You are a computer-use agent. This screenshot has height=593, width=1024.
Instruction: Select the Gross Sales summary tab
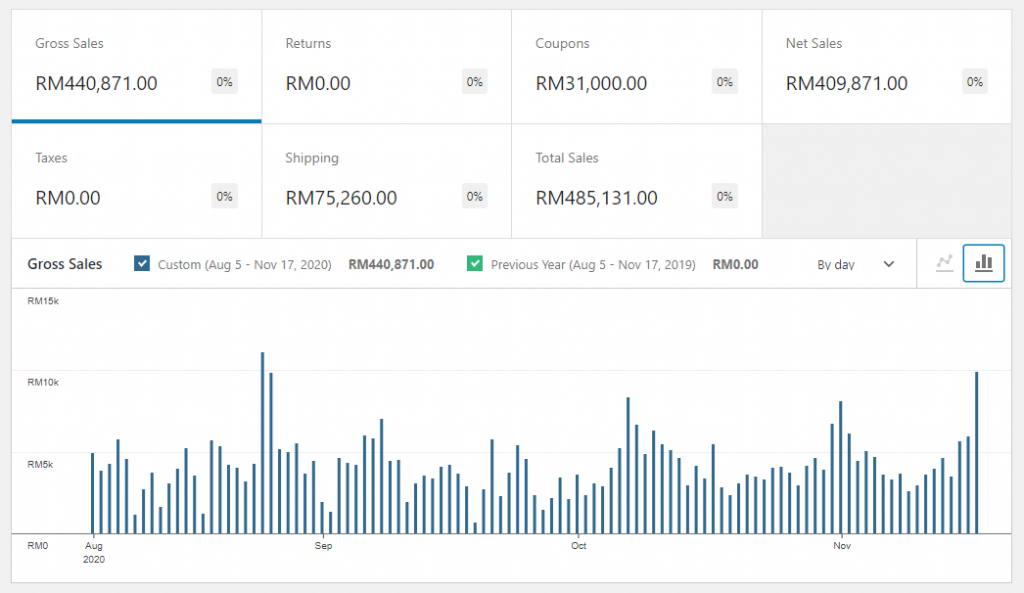(136, 66)
